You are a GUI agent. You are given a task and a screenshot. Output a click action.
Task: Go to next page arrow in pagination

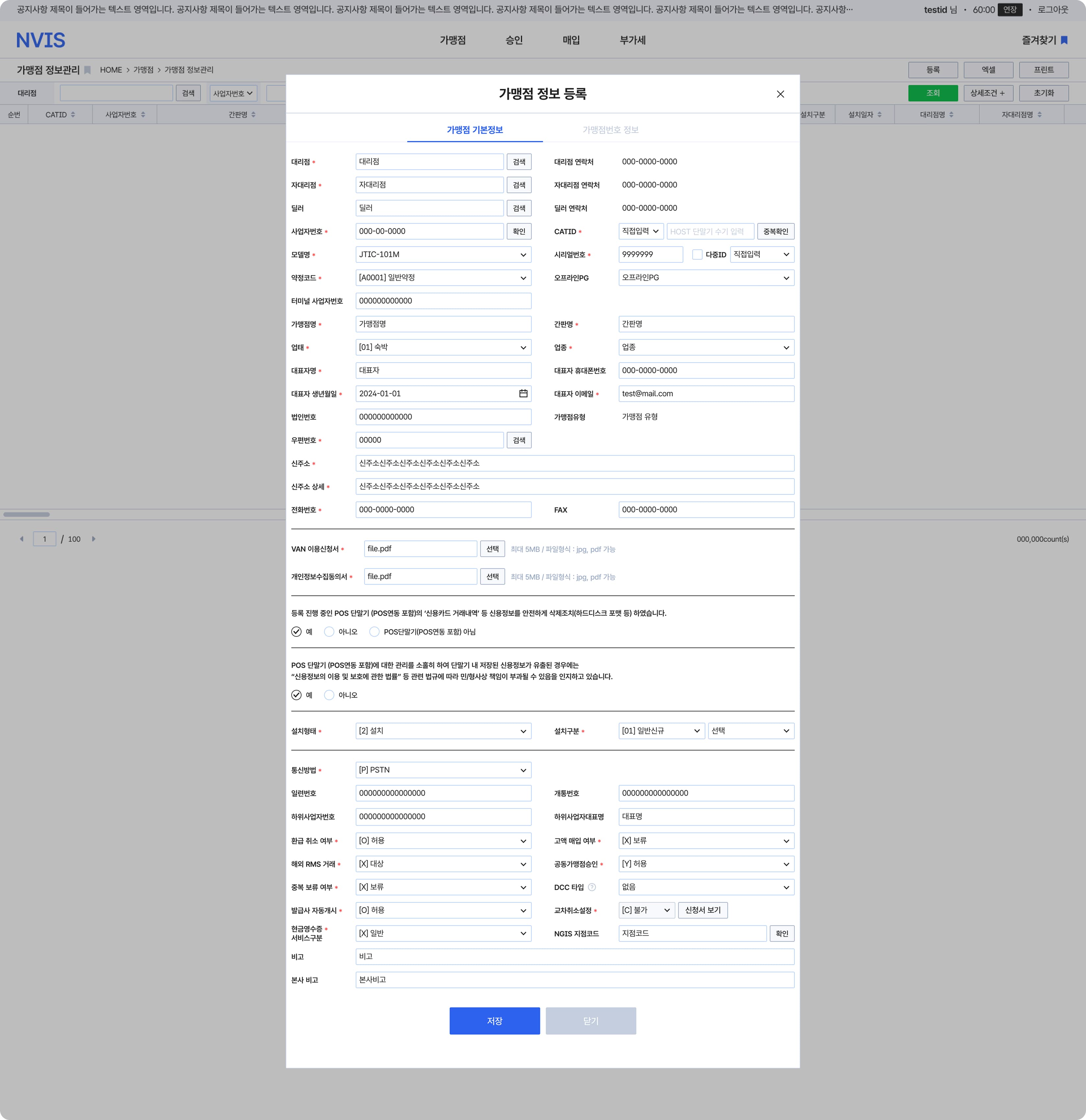tap(94, 539)
